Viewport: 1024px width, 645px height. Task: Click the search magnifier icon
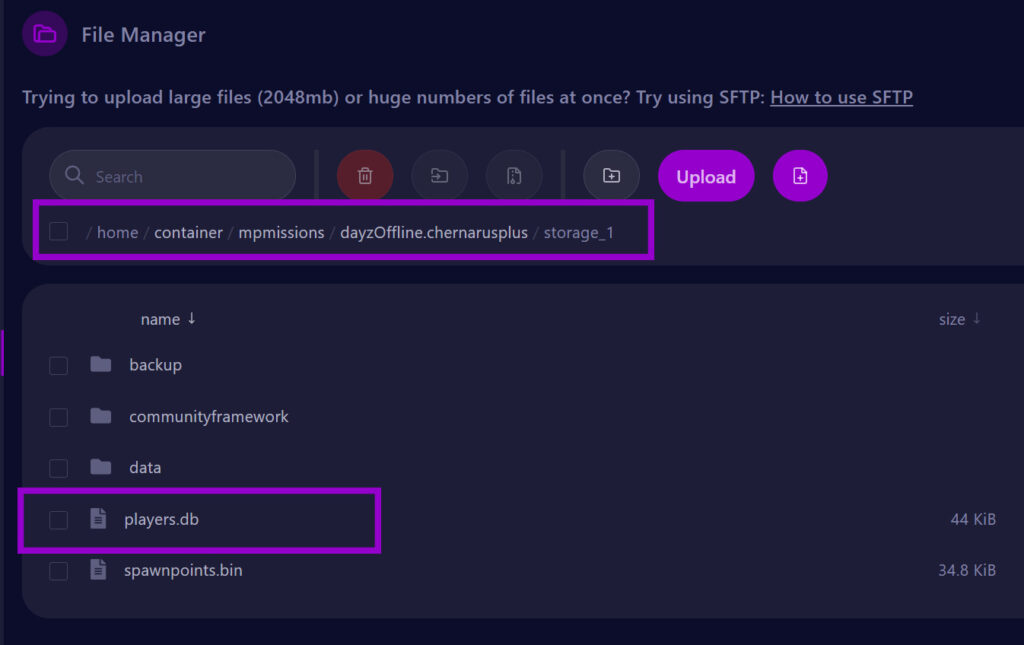[x=74, y=175]
